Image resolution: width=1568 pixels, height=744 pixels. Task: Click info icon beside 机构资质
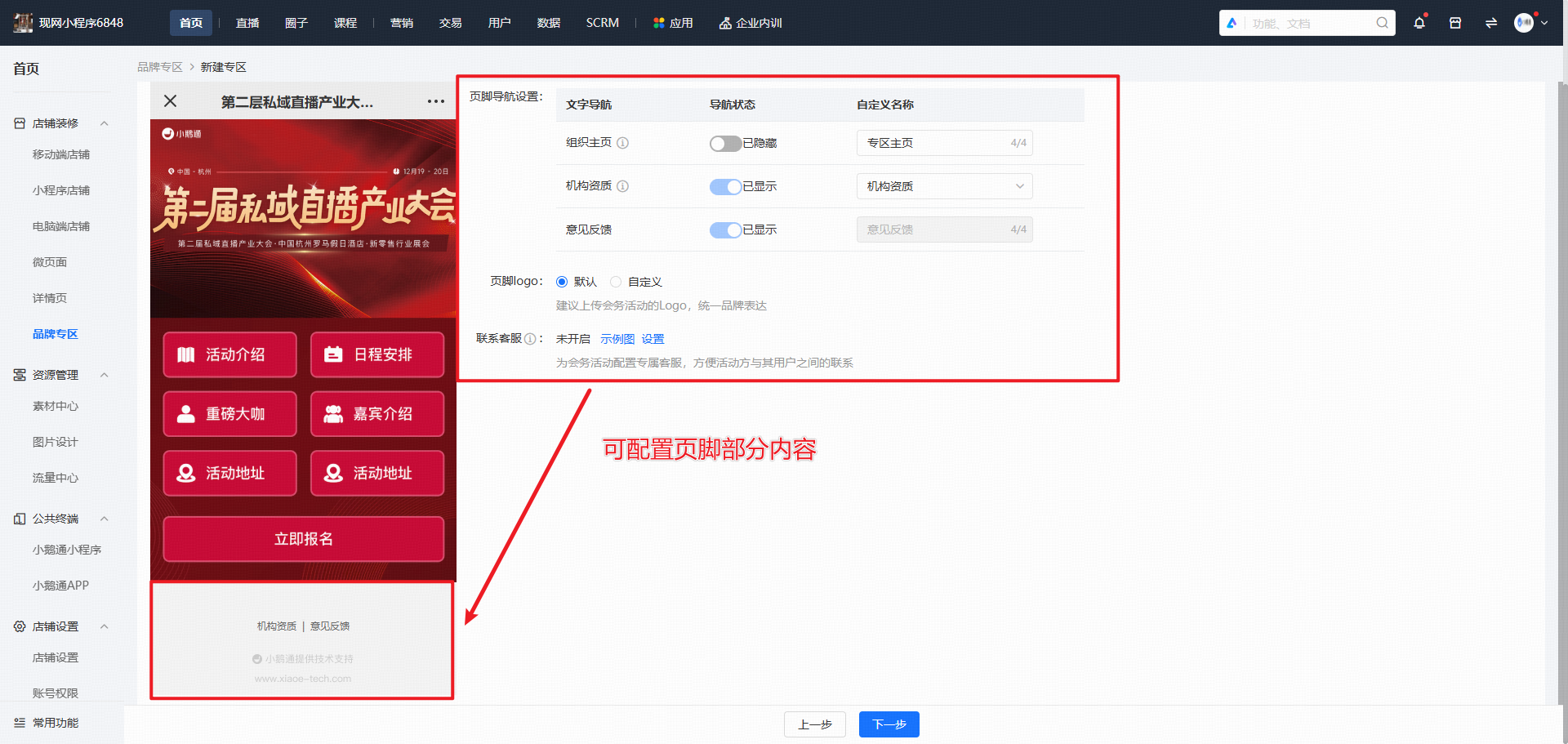622,186
